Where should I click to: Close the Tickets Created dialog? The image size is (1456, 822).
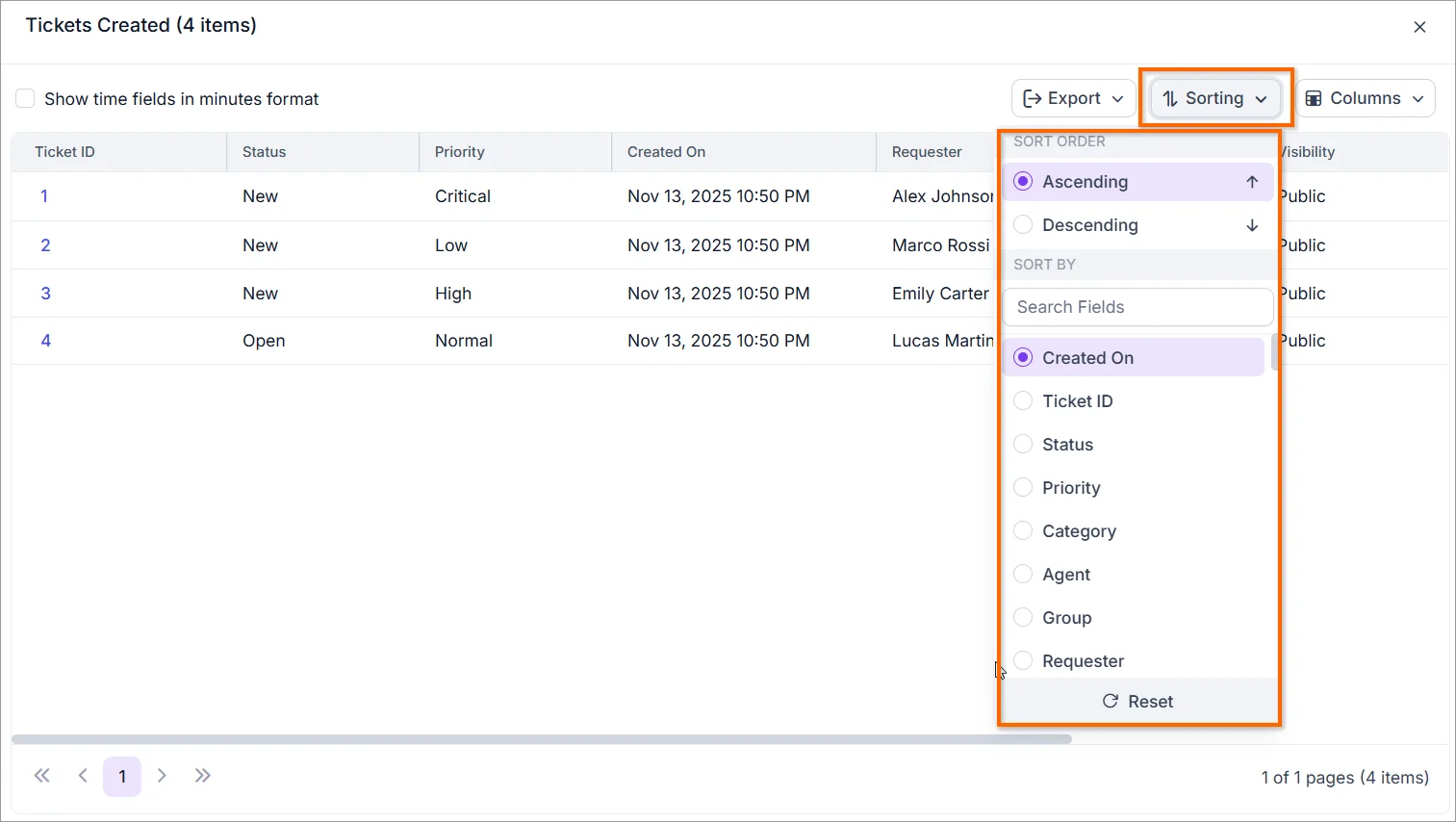pyautogui.click(x=1419, y=27)
